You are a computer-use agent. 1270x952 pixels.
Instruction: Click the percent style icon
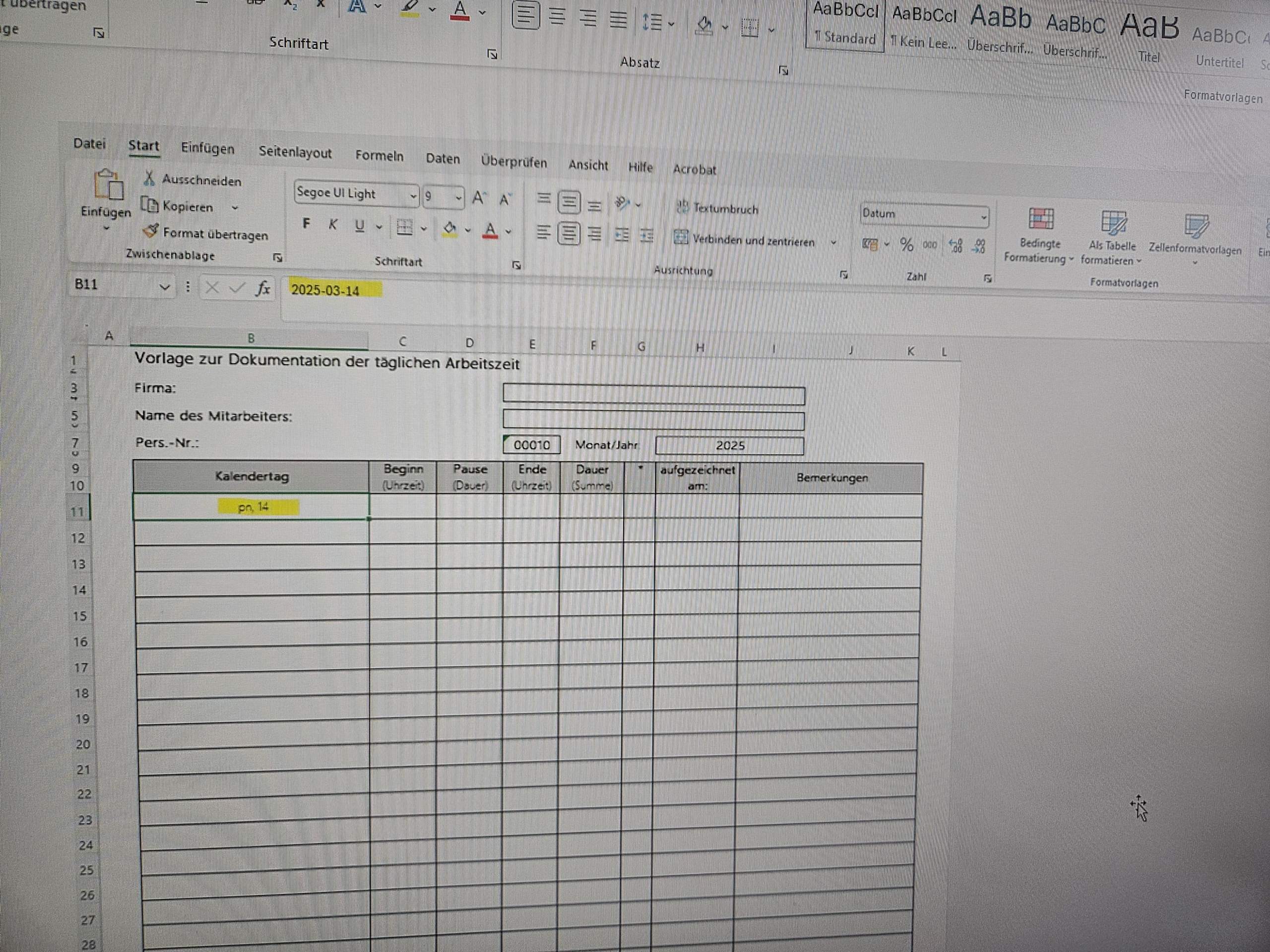[x=906, y=245]
